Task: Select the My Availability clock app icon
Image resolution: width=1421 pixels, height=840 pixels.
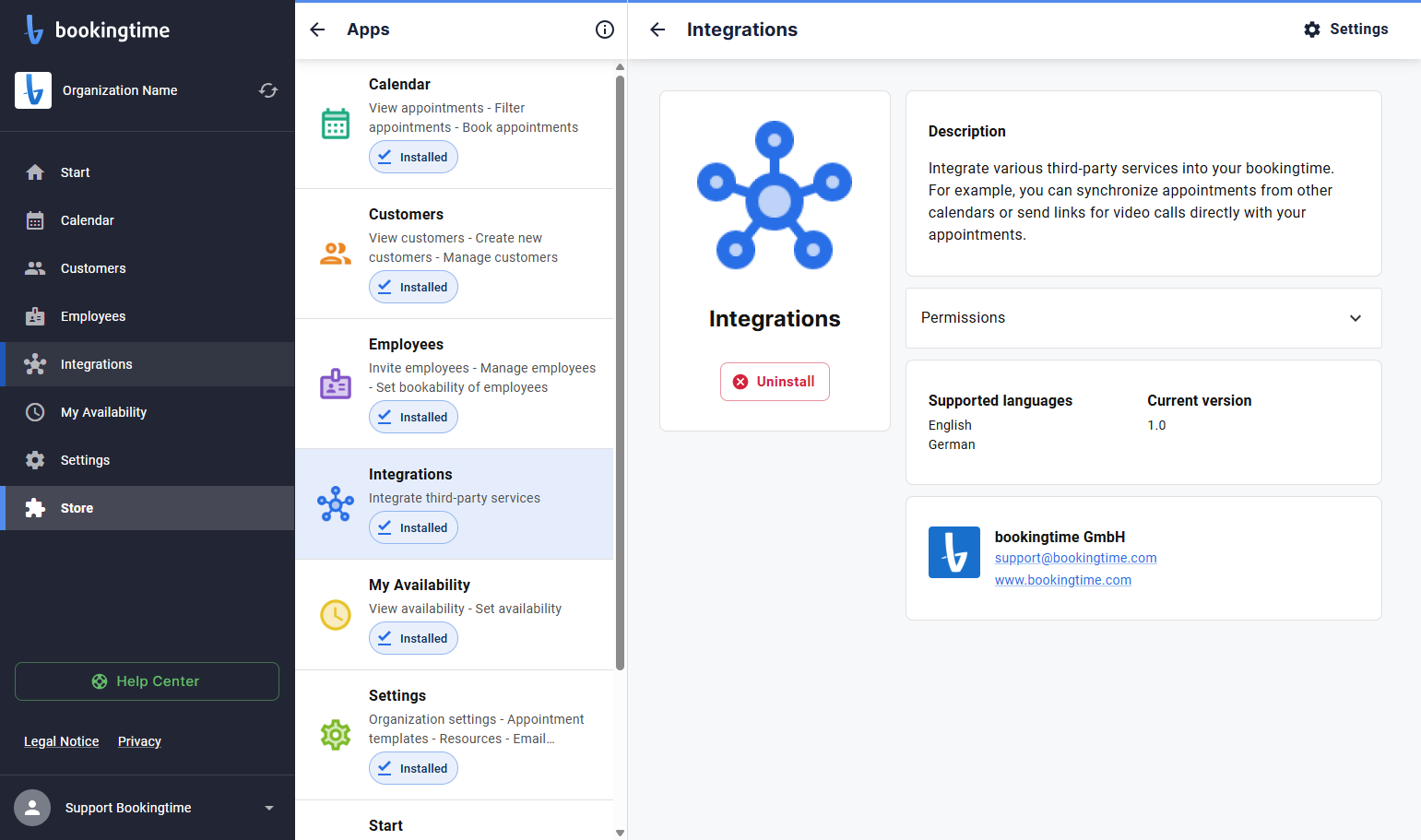Action: [x=336, y=614]
